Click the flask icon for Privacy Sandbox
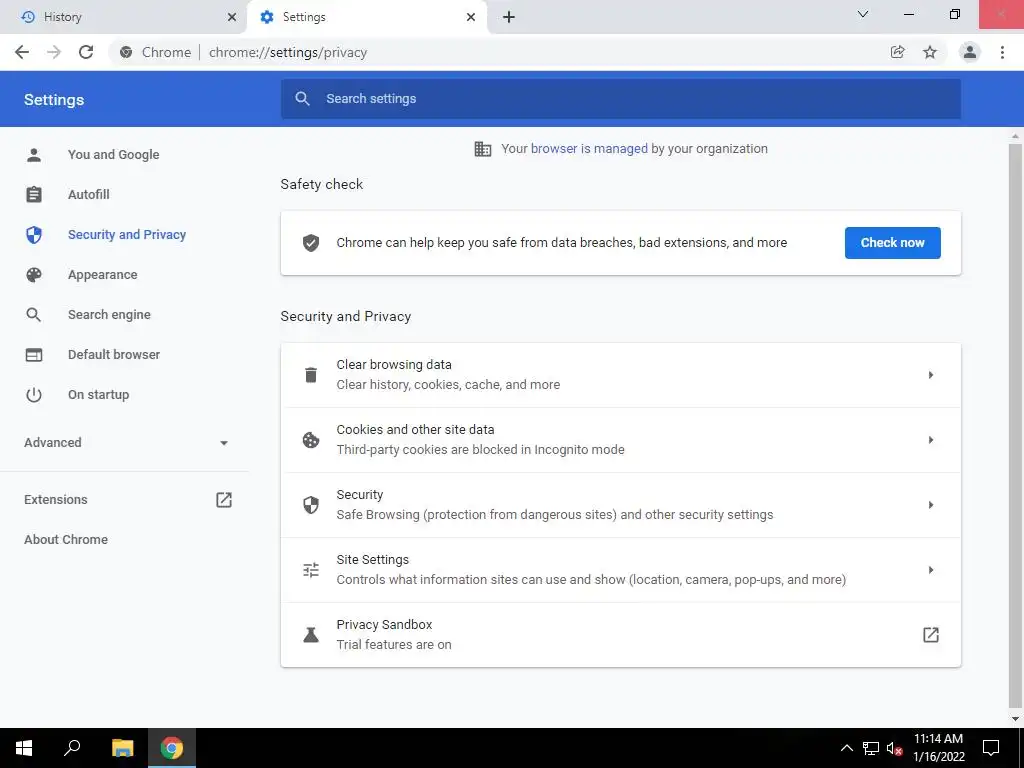1024x768 pixels. click(311, 635)
